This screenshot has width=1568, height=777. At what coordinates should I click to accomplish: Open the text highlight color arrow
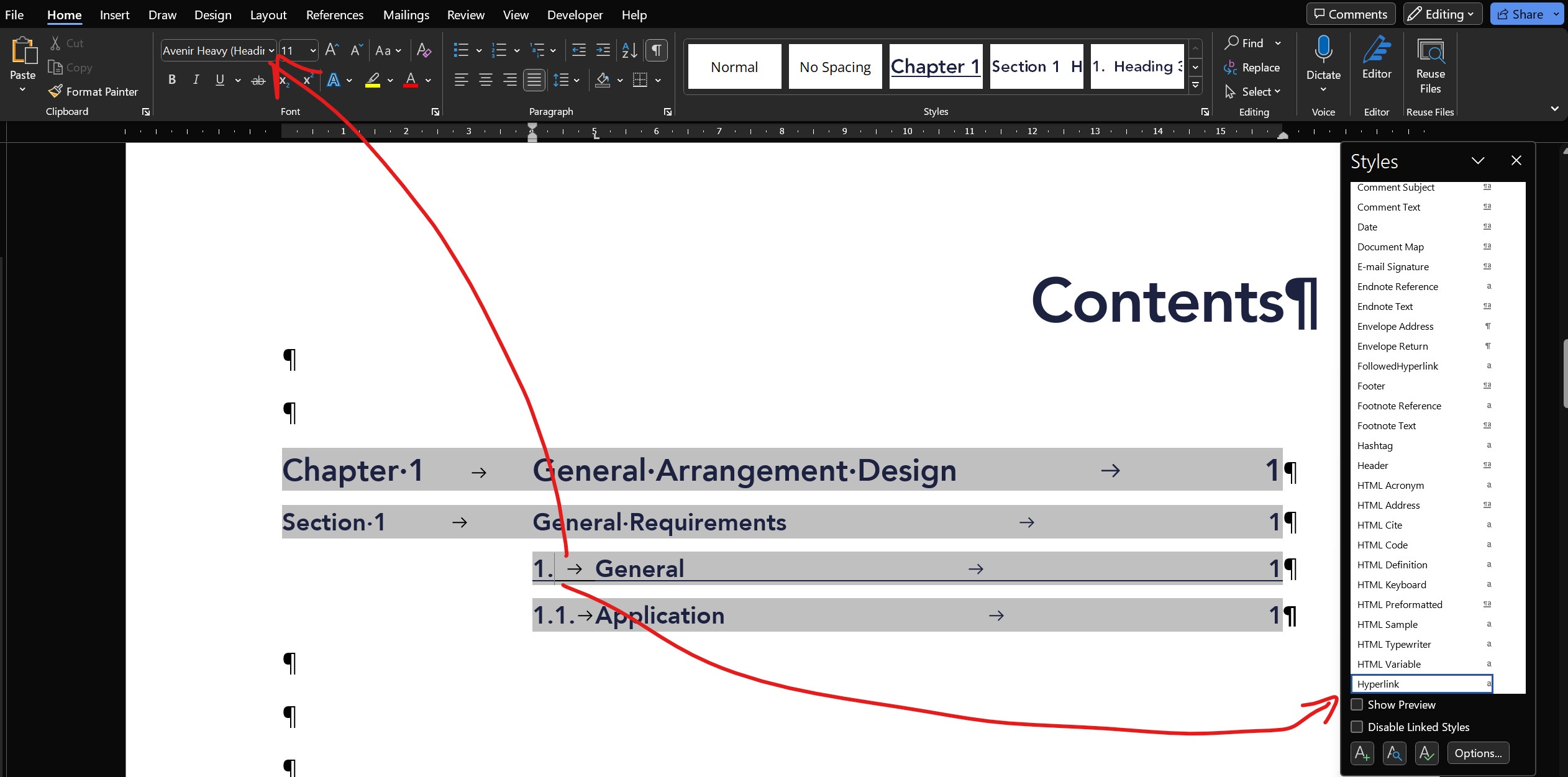coord(390,80)
